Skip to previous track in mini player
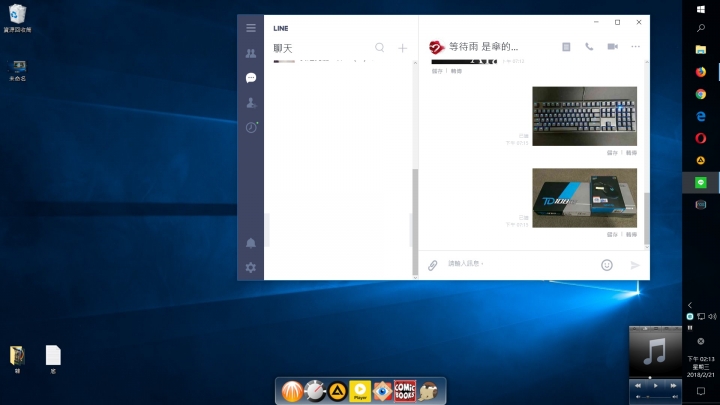The image size is (720, 405). 638,386
